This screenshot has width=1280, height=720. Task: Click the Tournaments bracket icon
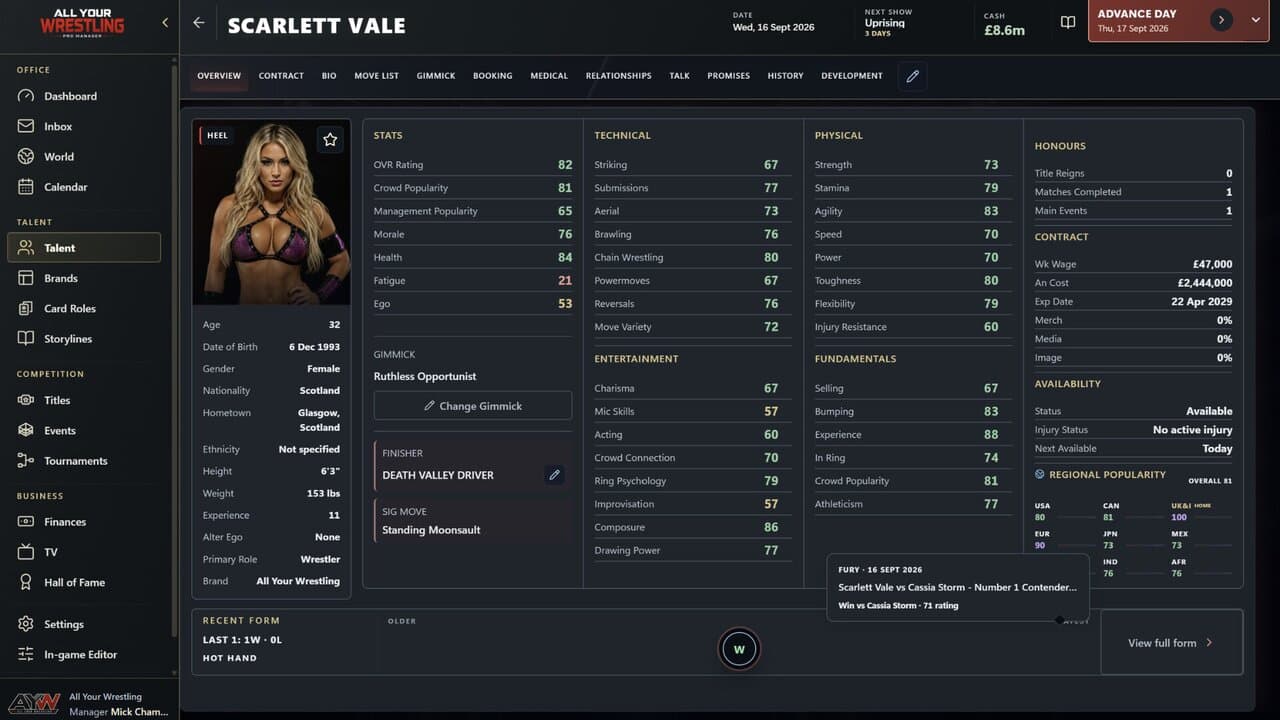point(26,461)
